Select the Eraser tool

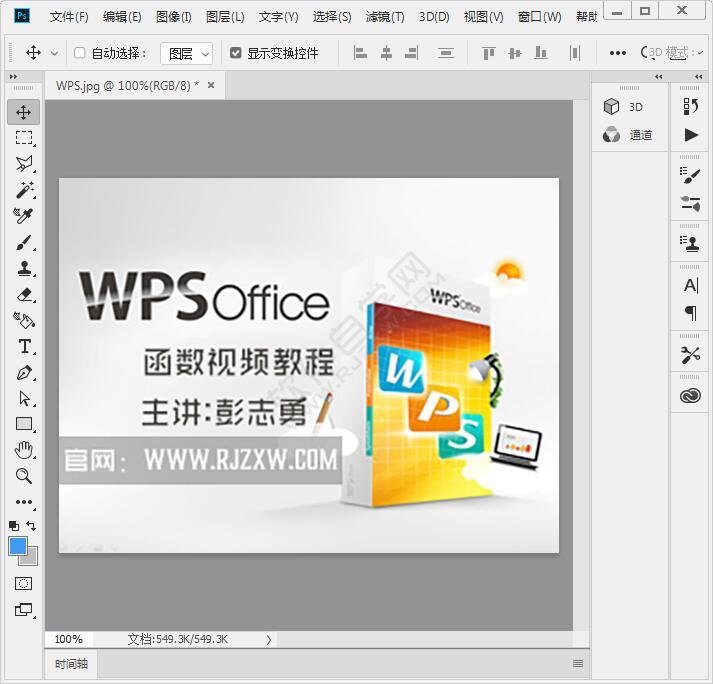24,294
